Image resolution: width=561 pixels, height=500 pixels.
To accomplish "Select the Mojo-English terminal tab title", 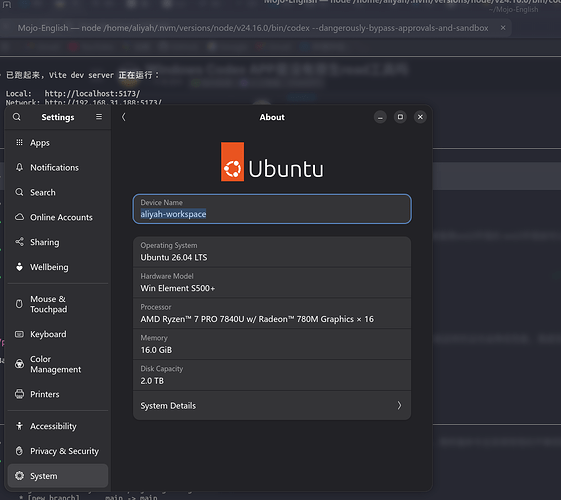I will click(253, 28).
